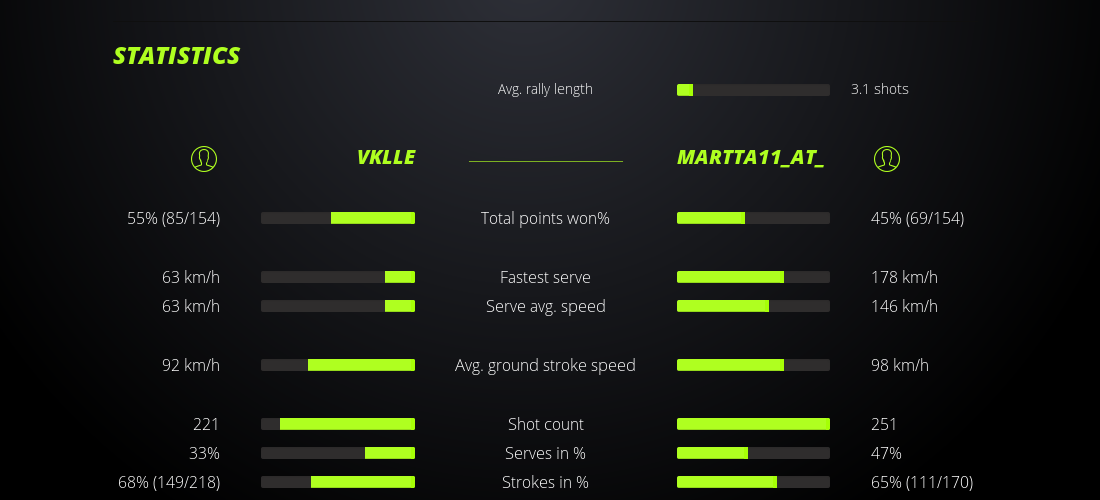Viewport: 1100px width, 500px height.
Task: Click MARTTA11_AT_'s Total points won bar
Action: (x=753, y=218)
